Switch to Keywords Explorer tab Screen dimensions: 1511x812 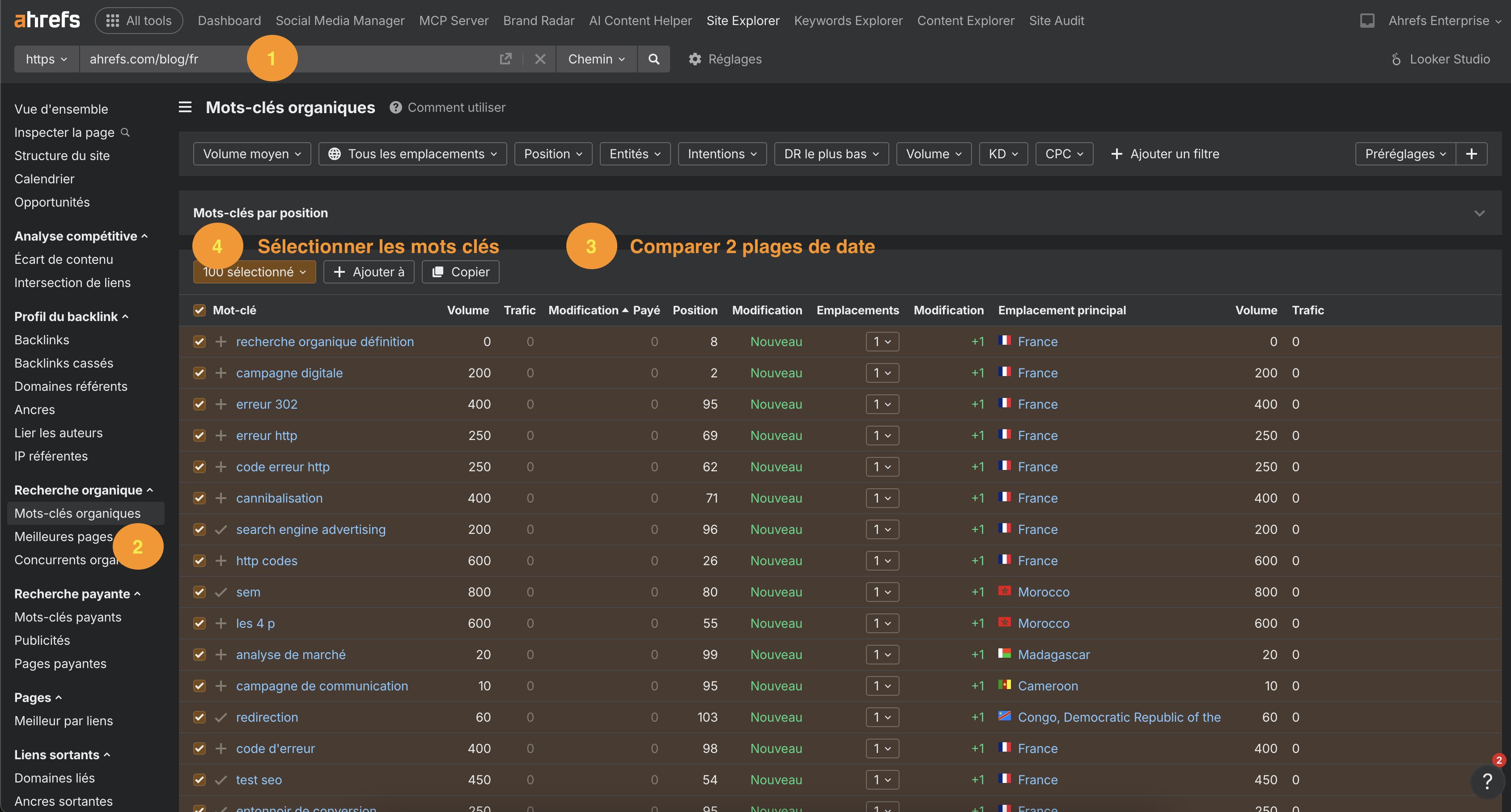(848, 21)
